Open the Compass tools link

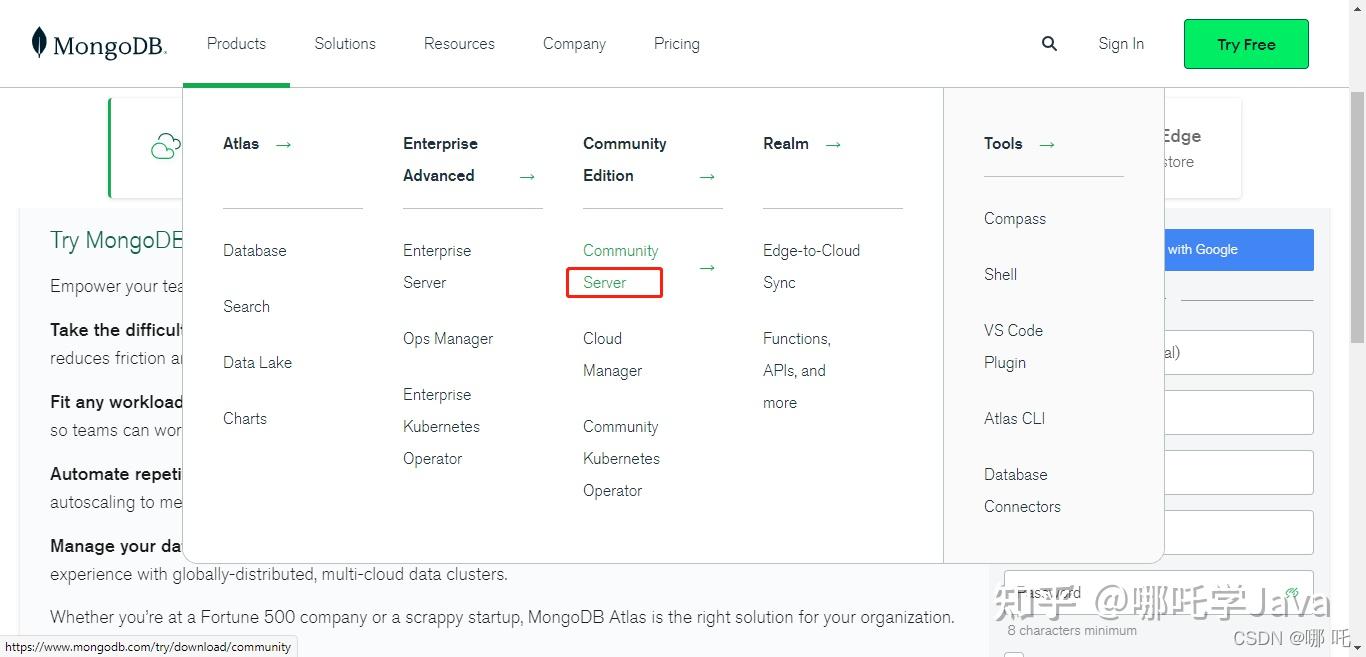[x=1014, y=218]
